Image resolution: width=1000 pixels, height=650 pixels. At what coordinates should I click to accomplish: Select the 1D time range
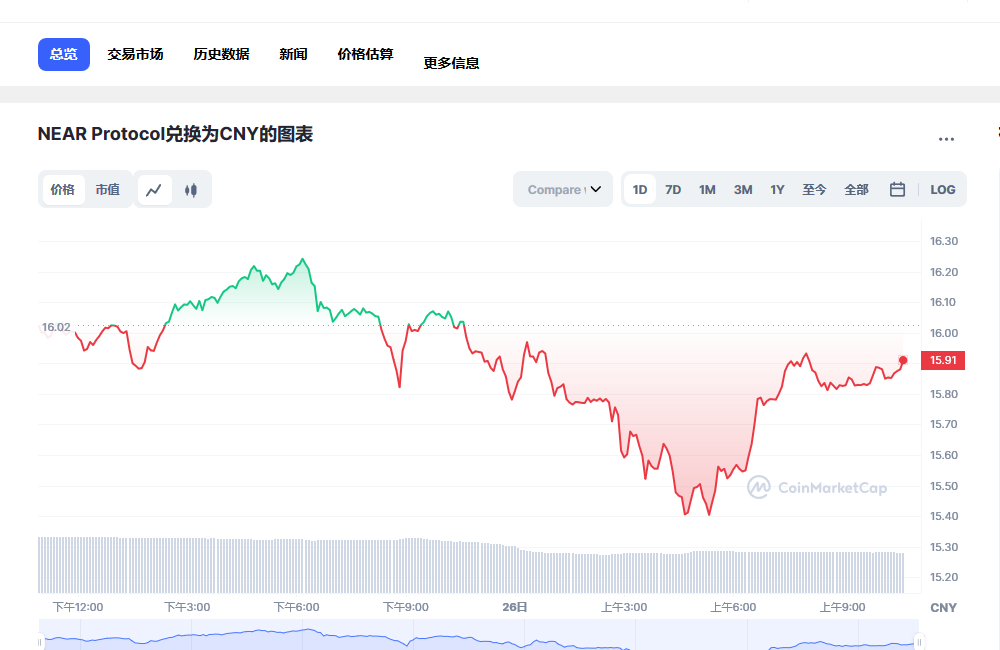[x=640, y=189]
